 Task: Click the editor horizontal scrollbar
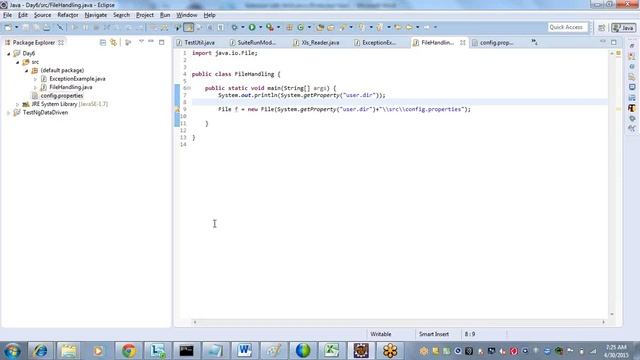(399, 322)
